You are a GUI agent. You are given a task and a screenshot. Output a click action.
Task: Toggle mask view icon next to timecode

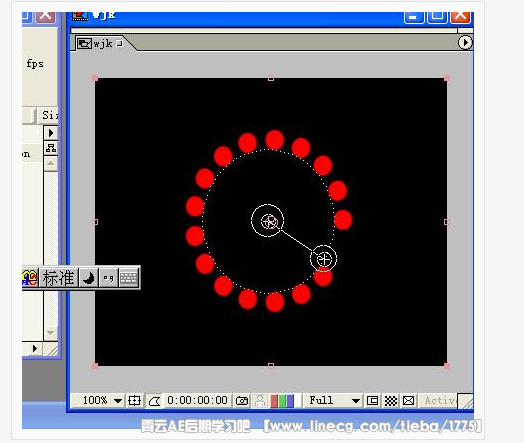coord(154,401)
